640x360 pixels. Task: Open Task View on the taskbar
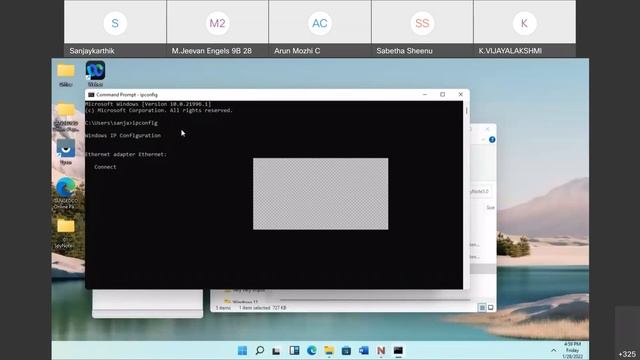coord(276,351)
